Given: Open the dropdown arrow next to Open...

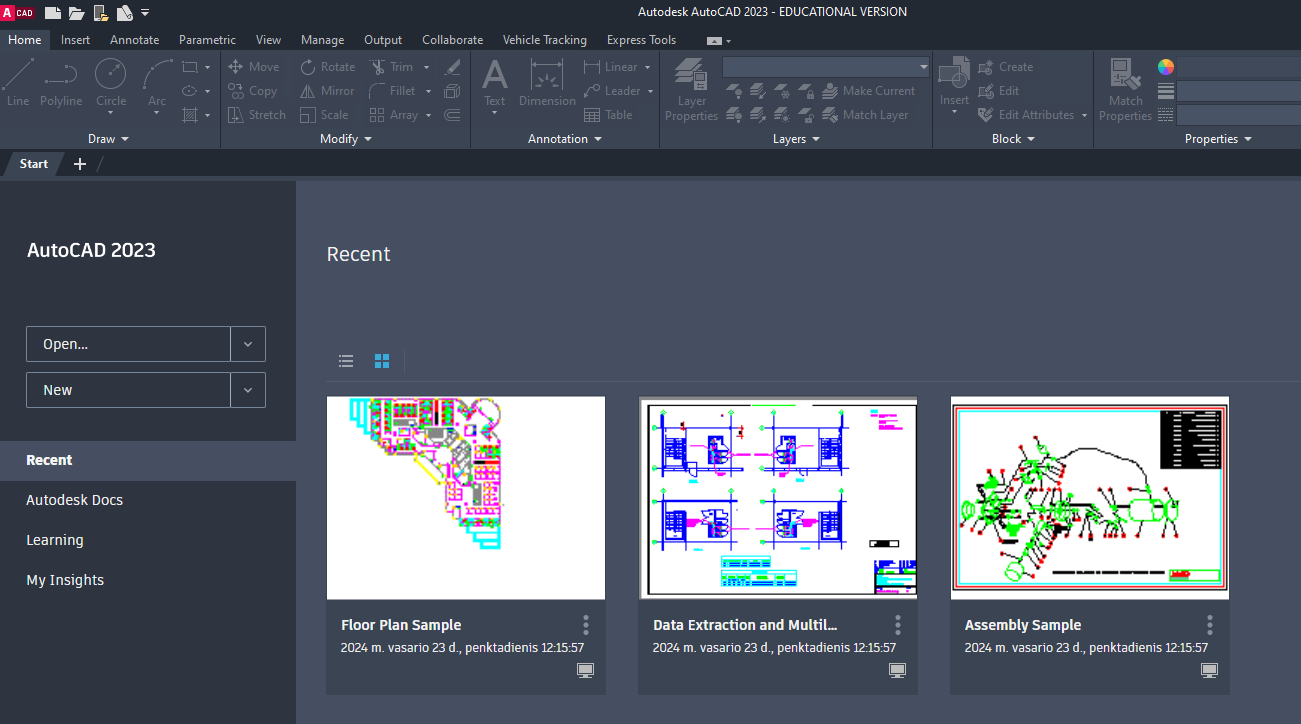Looking at the screenshot, I should tap(248, 344).
